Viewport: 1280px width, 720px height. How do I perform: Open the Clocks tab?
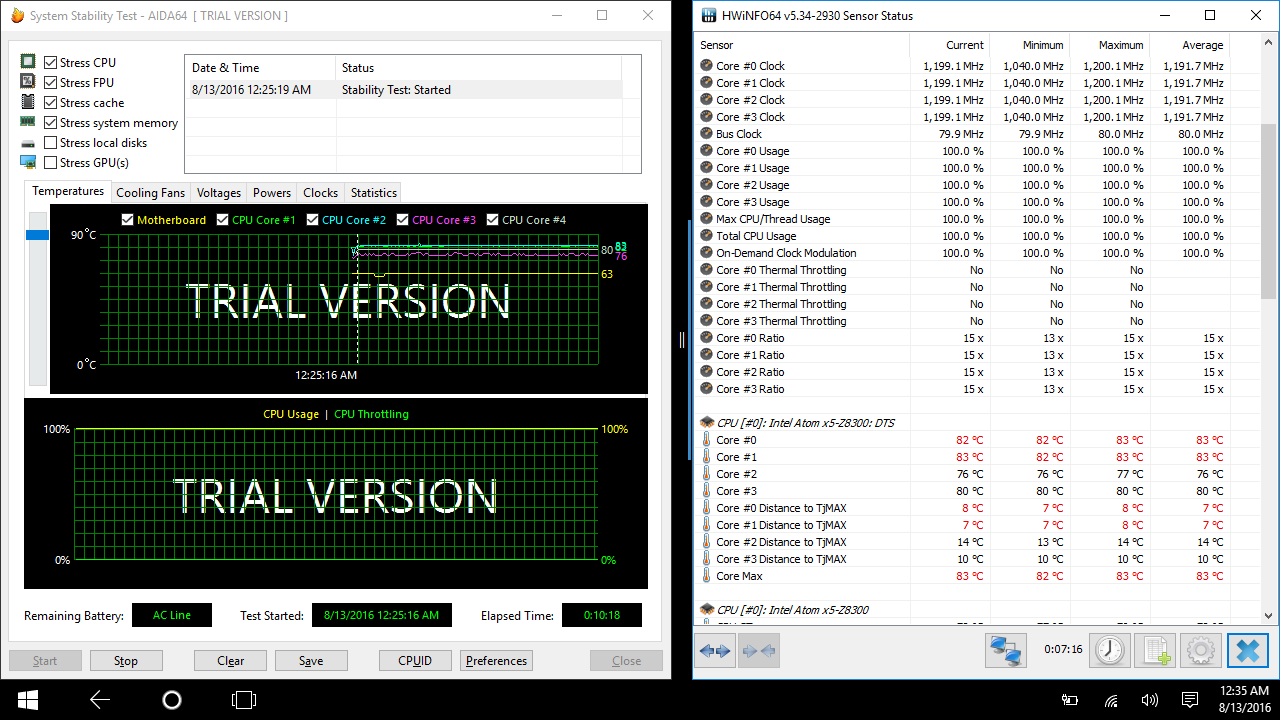click(x=321, y=193)
